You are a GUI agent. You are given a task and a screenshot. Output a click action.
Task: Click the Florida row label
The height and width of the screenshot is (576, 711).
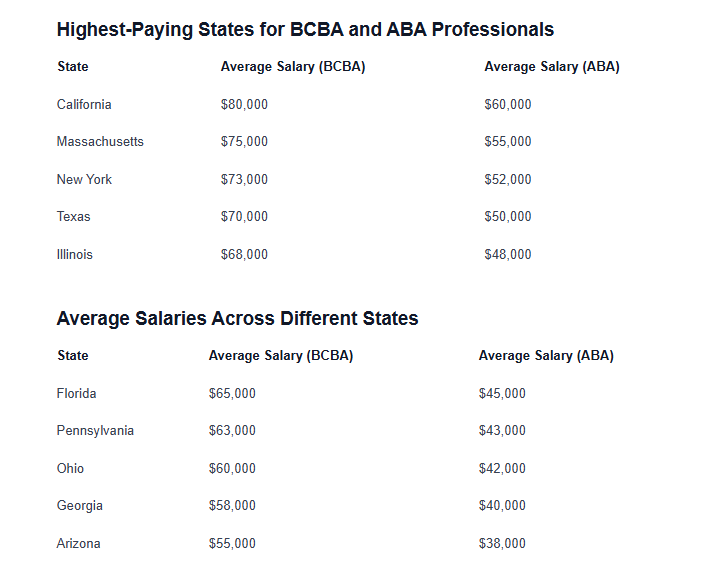point(77,394)
